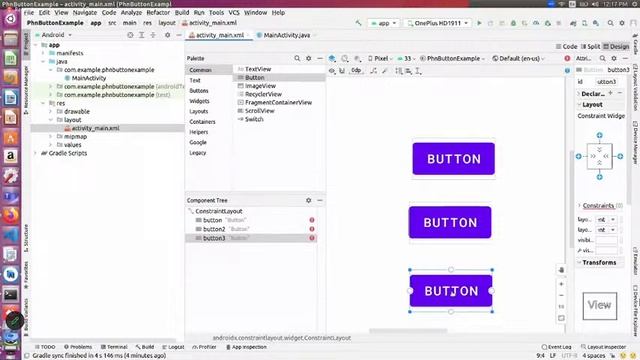Switch editor to Split view mode

pos(591,47)
